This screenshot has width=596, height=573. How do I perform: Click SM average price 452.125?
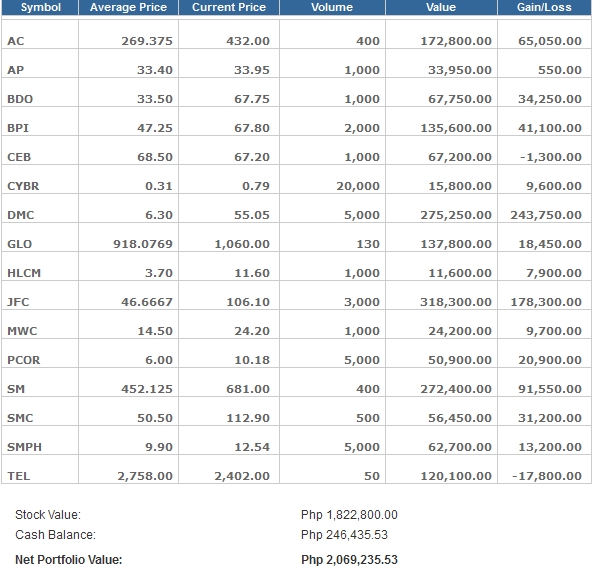147,389
